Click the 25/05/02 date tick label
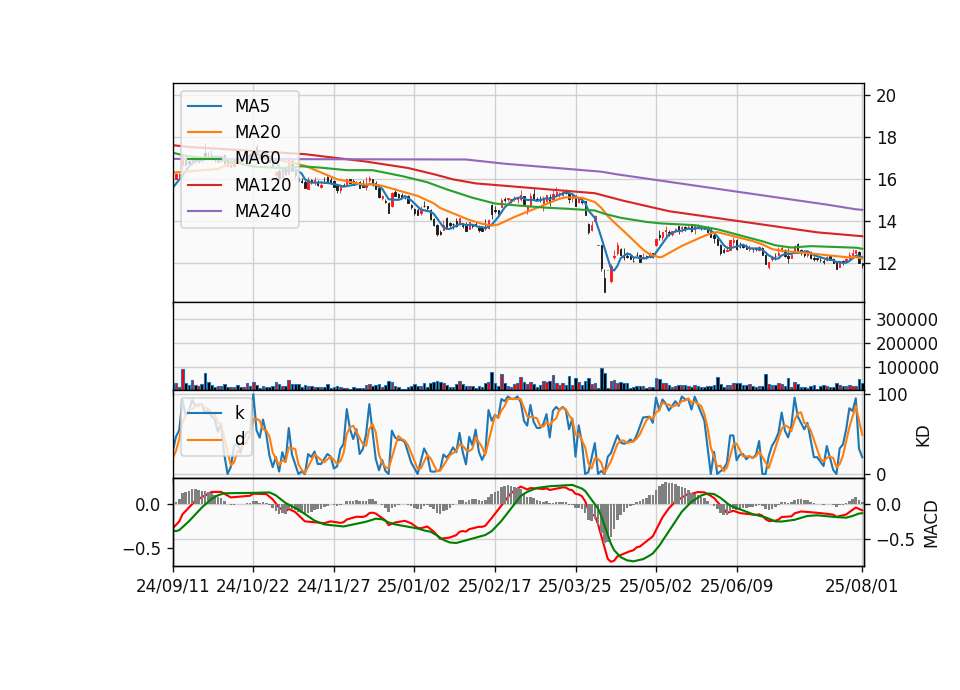 [656, 586]
